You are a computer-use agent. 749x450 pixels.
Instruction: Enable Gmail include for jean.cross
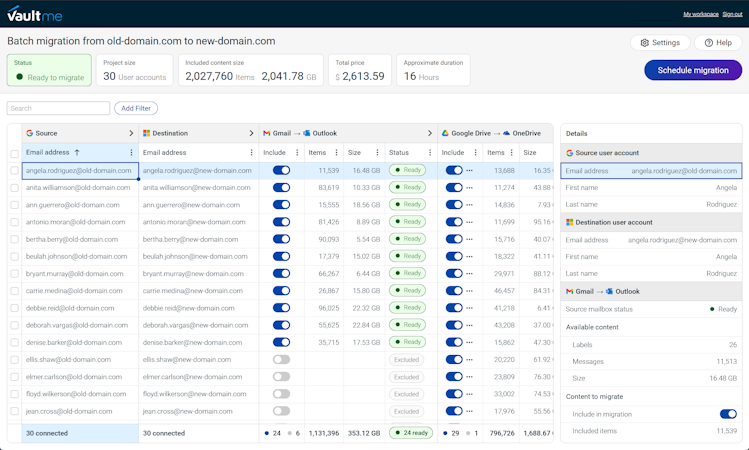281,411
